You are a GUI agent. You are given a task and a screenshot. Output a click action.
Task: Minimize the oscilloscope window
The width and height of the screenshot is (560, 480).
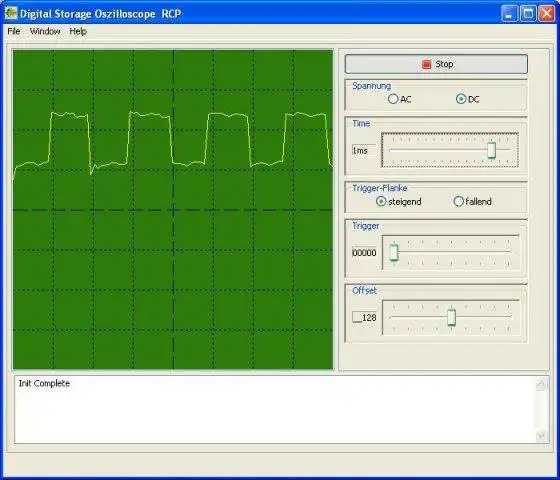tap(509, 14)
